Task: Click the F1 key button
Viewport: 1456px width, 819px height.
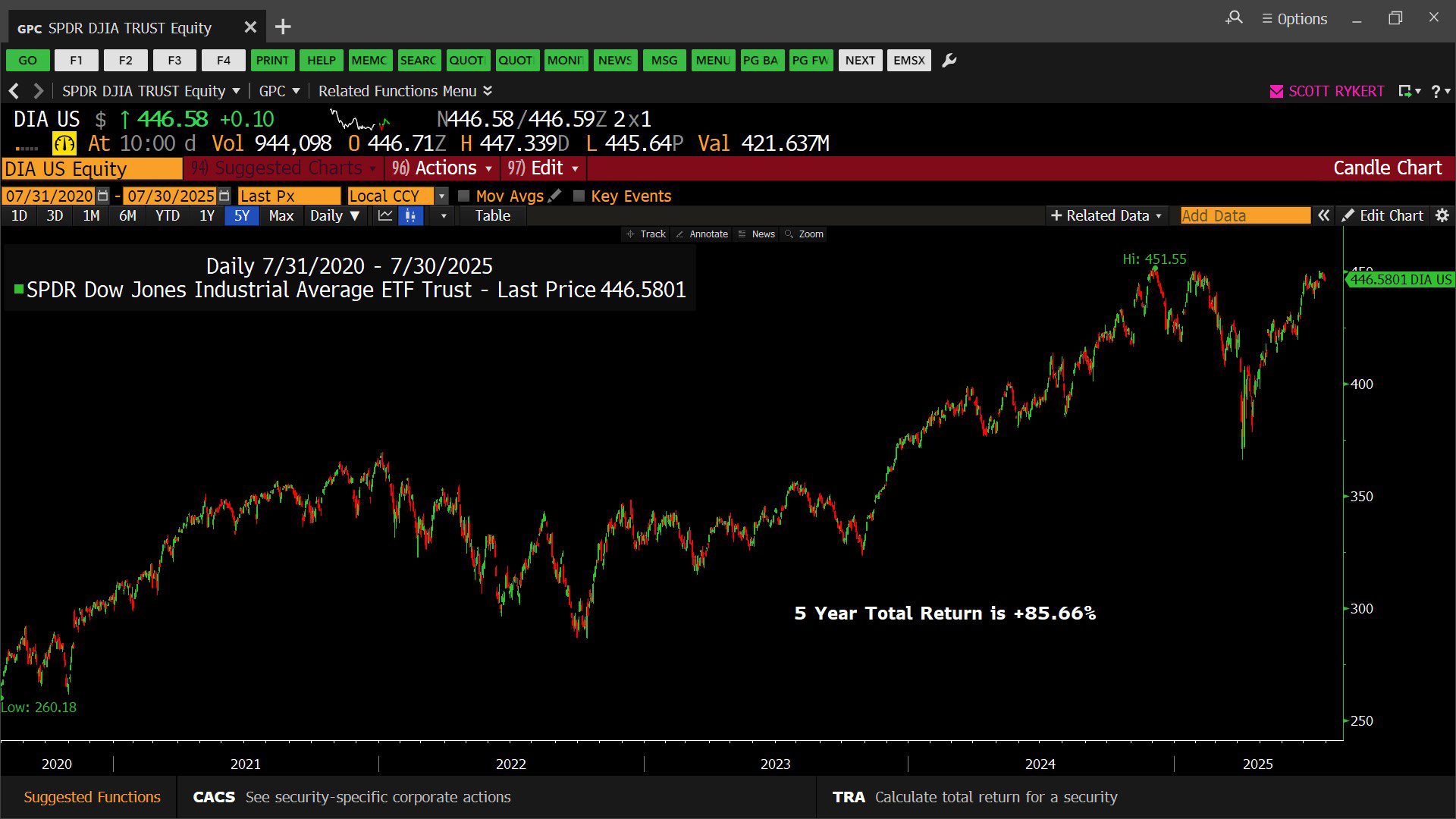Action: [x=77, y=60]
